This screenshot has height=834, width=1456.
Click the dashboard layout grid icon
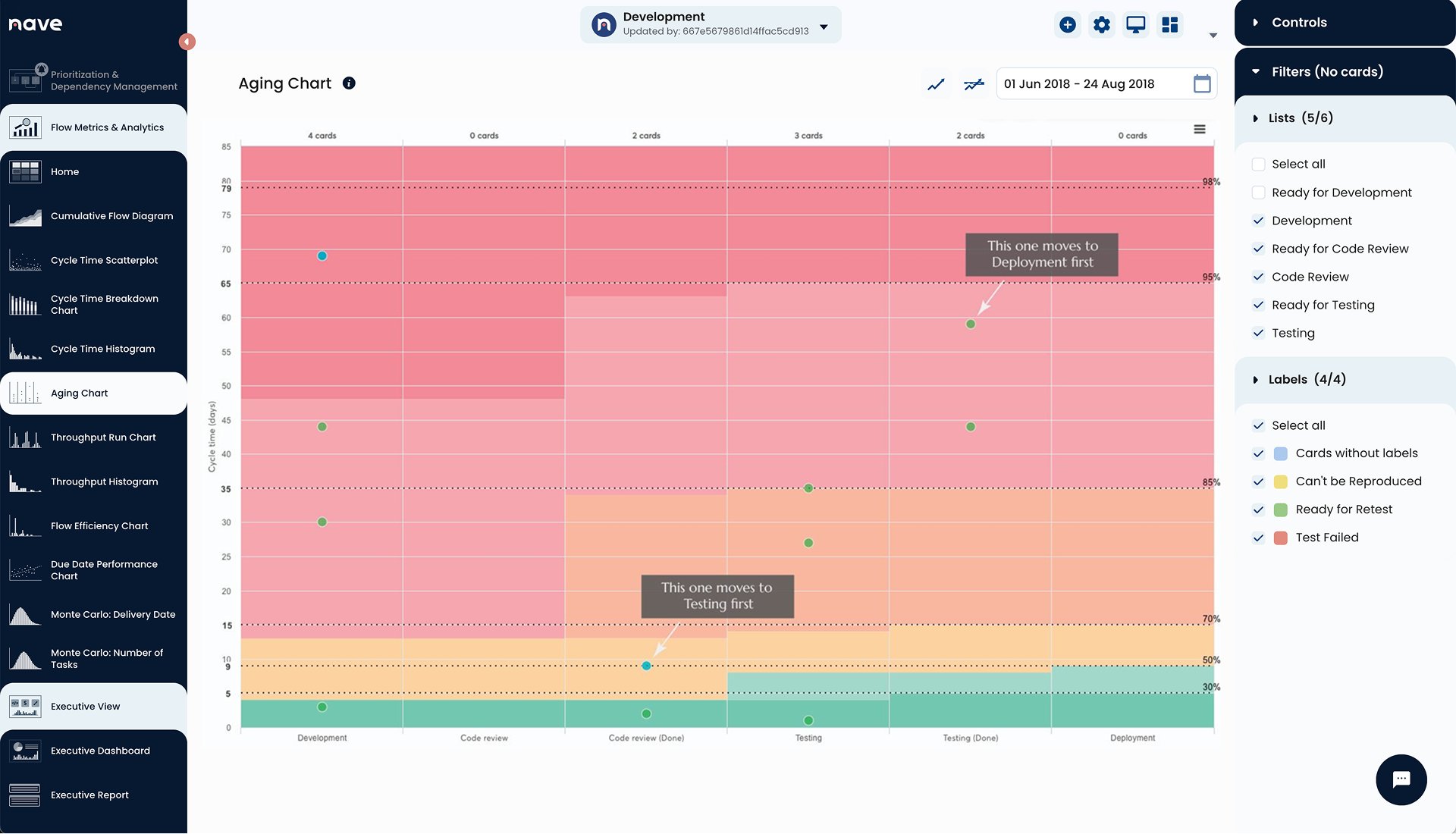point(1170,25)
